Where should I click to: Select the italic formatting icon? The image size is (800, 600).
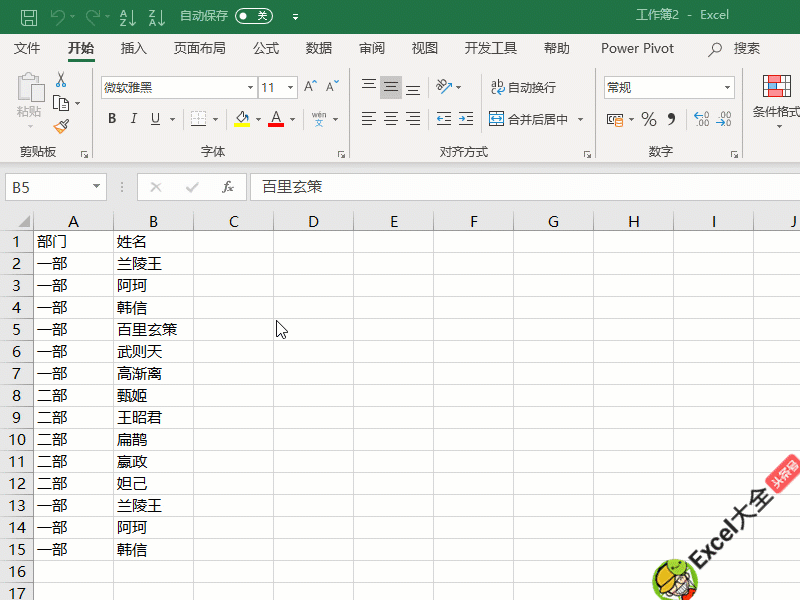[133, 118]
